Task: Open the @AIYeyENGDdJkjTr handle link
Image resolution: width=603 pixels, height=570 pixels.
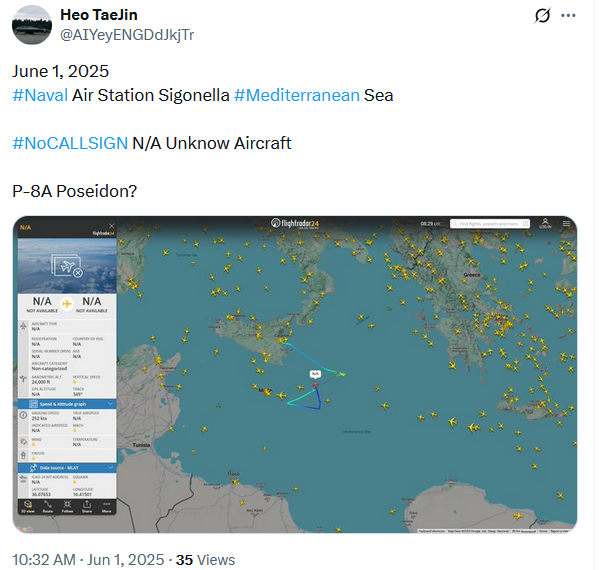Action: [127, 35]
